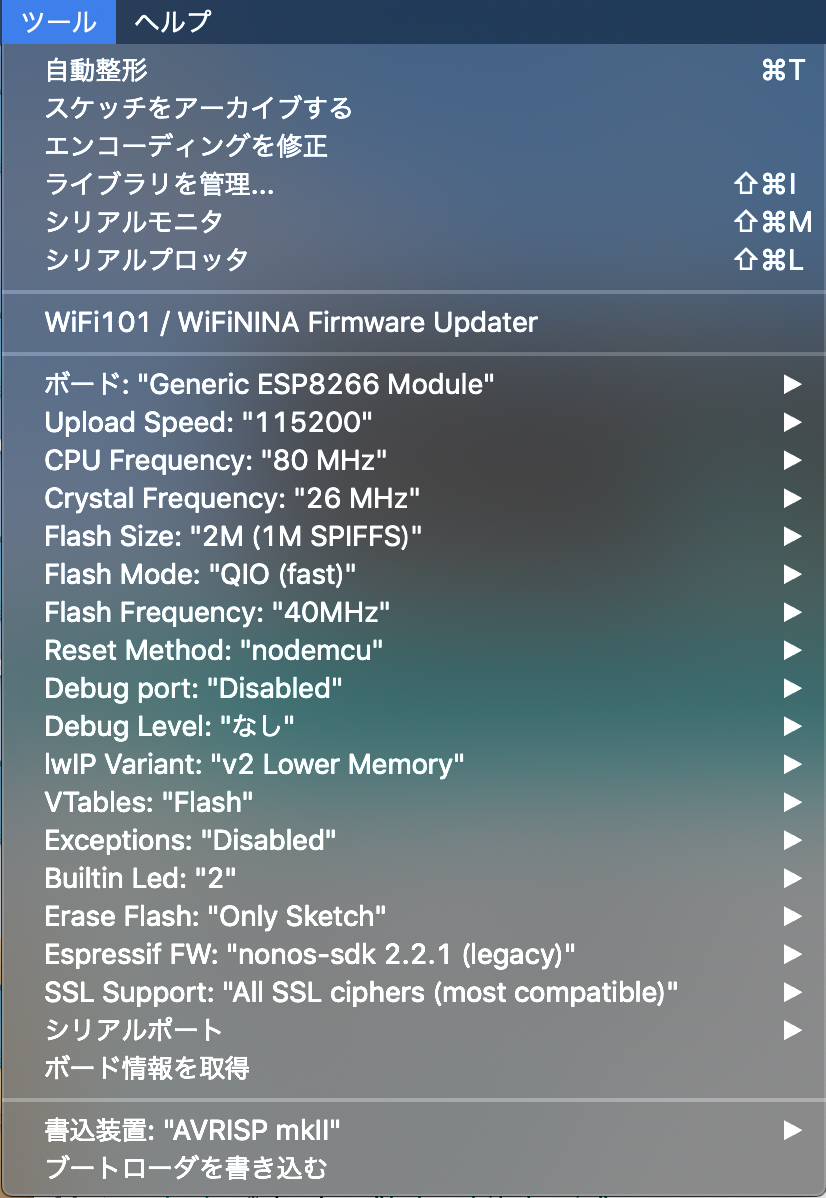Viewport: 826px width, 1198px height.
Task: Open the ツール menu in menu bar
Action: pos(58,21)
